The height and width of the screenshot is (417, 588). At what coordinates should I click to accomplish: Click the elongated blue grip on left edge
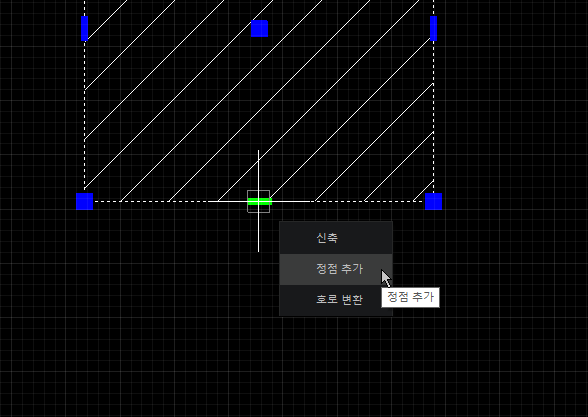(x=84, y=28)
